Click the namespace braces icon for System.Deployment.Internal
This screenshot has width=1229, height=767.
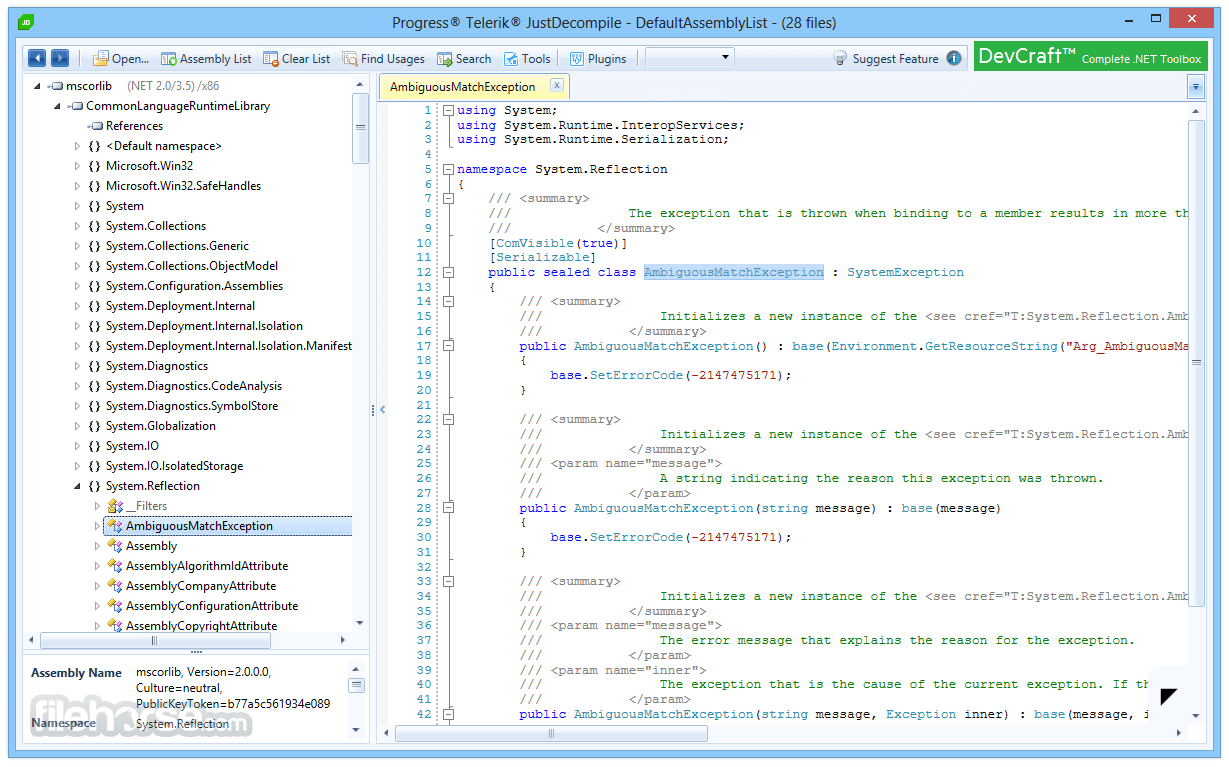94,306
